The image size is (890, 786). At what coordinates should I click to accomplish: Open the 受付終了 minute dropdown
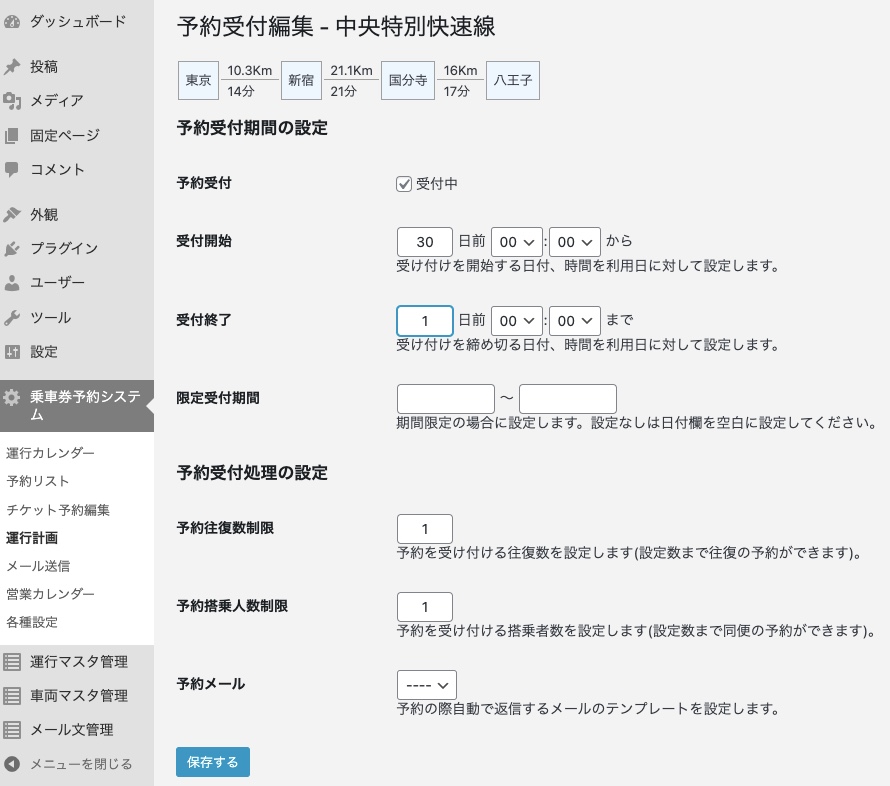pyautogui.click(x=574, y=321)
